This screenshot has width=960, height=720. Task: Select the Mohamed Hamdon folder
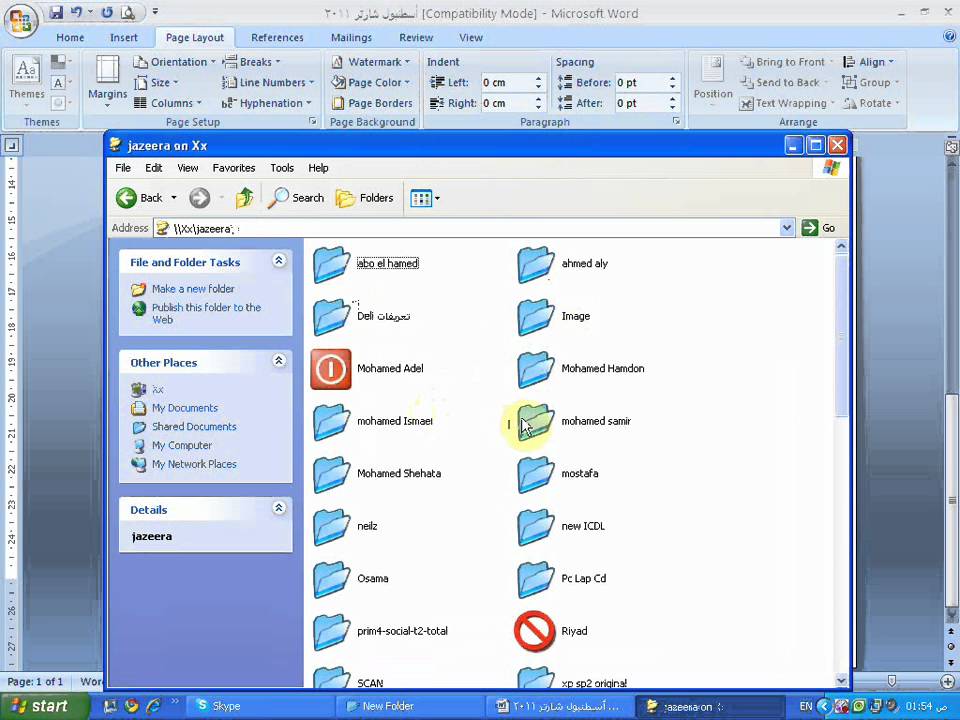[x=581, y=369]
